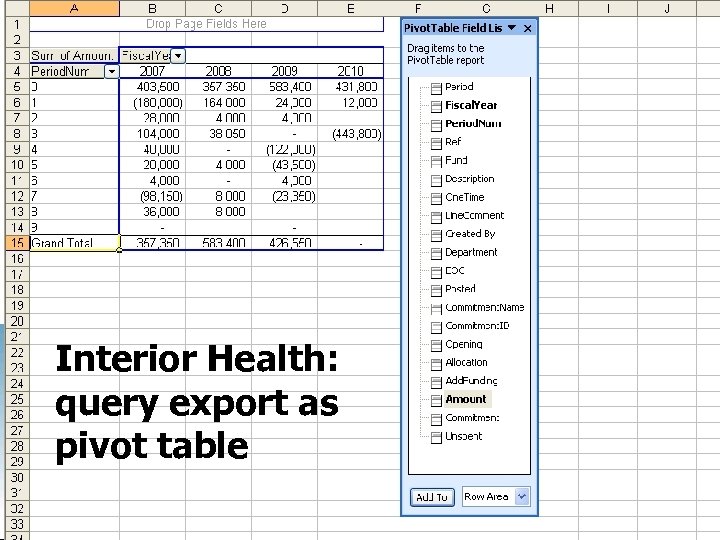Select the Grand Total cell
The width and height of the screenshot is (720, 540).
point(74,243)
